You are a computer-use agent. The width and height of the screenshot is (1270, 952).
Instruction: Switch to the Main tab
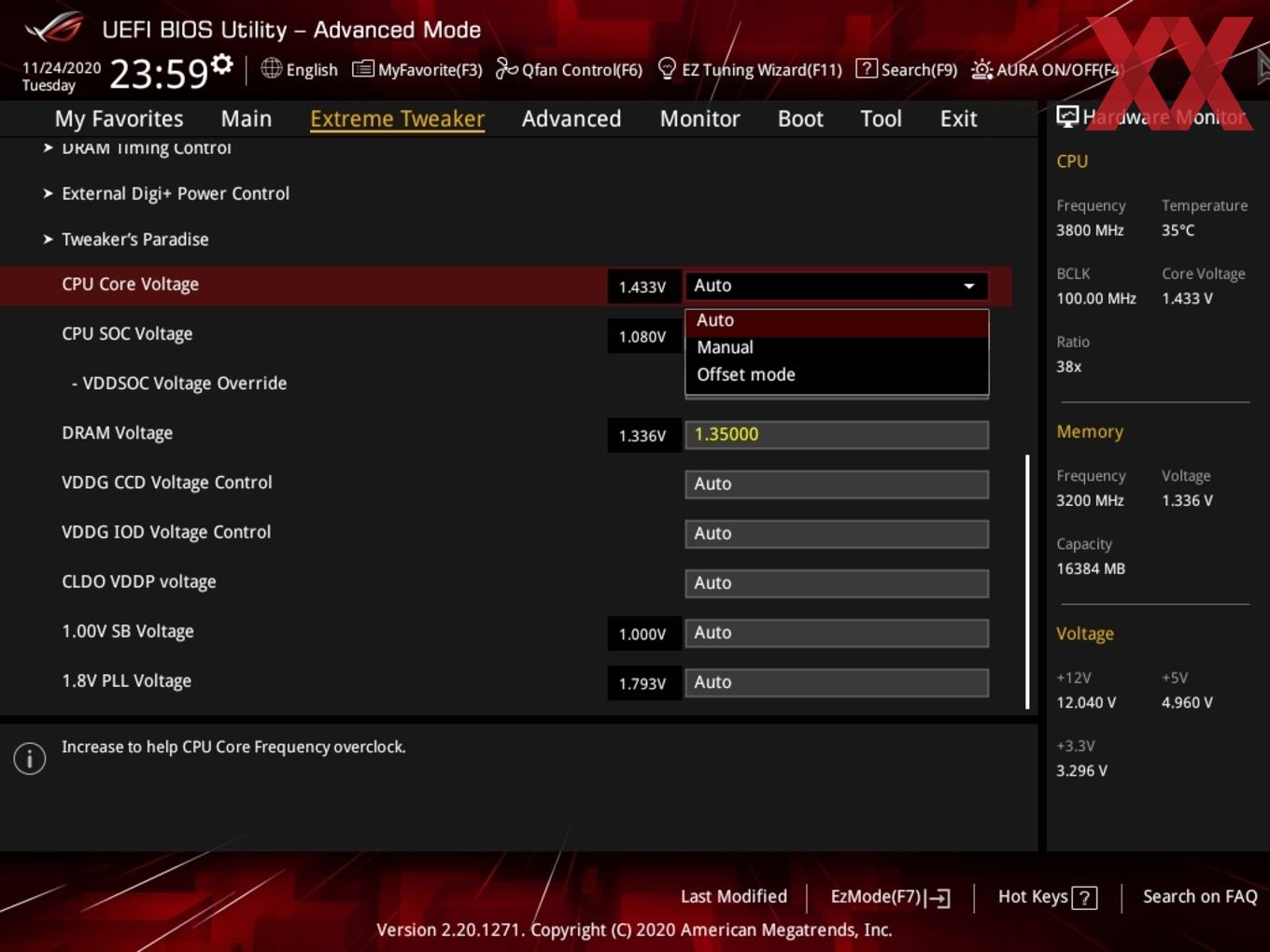(x=246, y=119)
